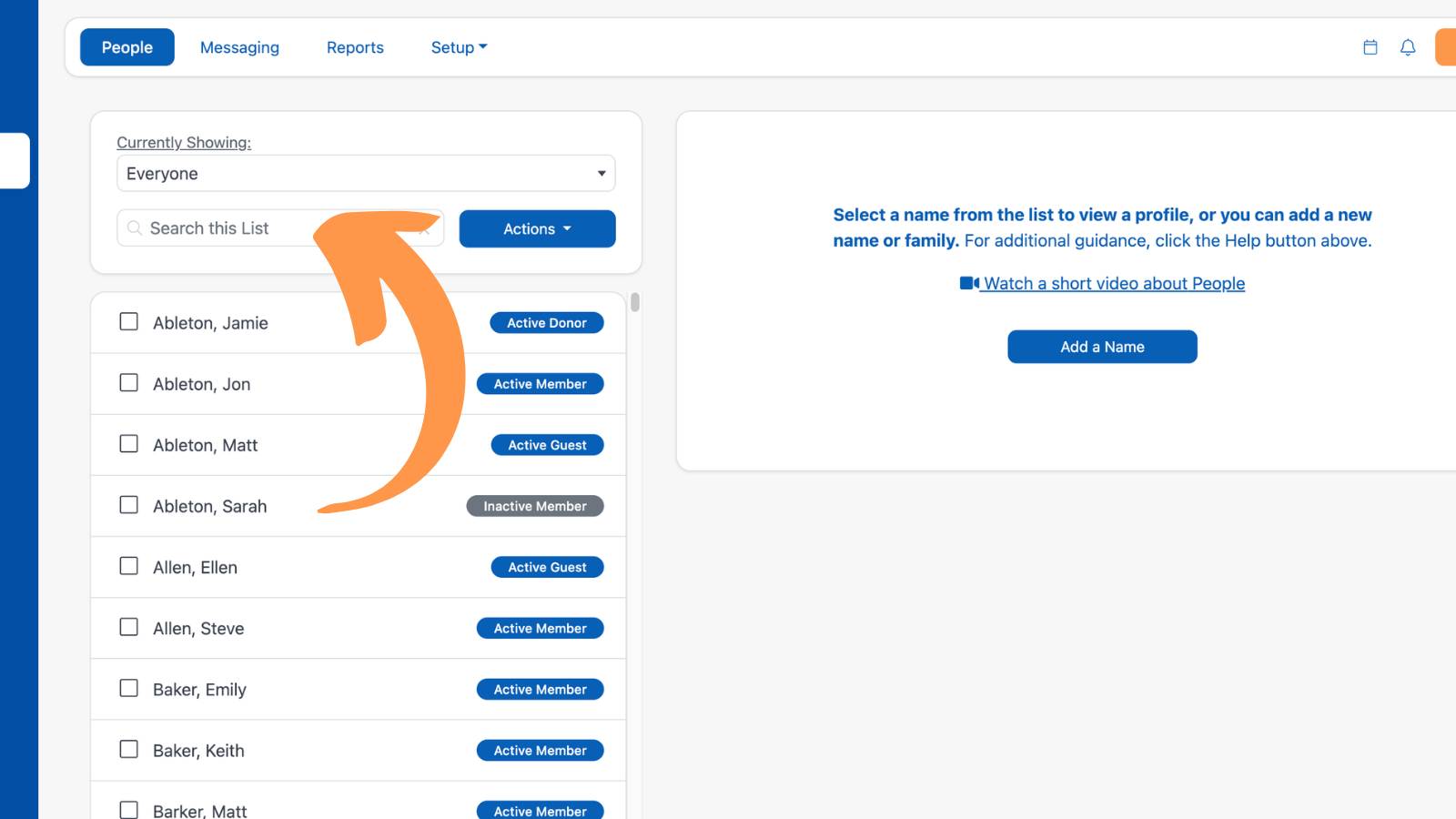Click the search magnifier icon
Image resolution: width=1456 pixels, height=819 pixels.
click(135, 228)
